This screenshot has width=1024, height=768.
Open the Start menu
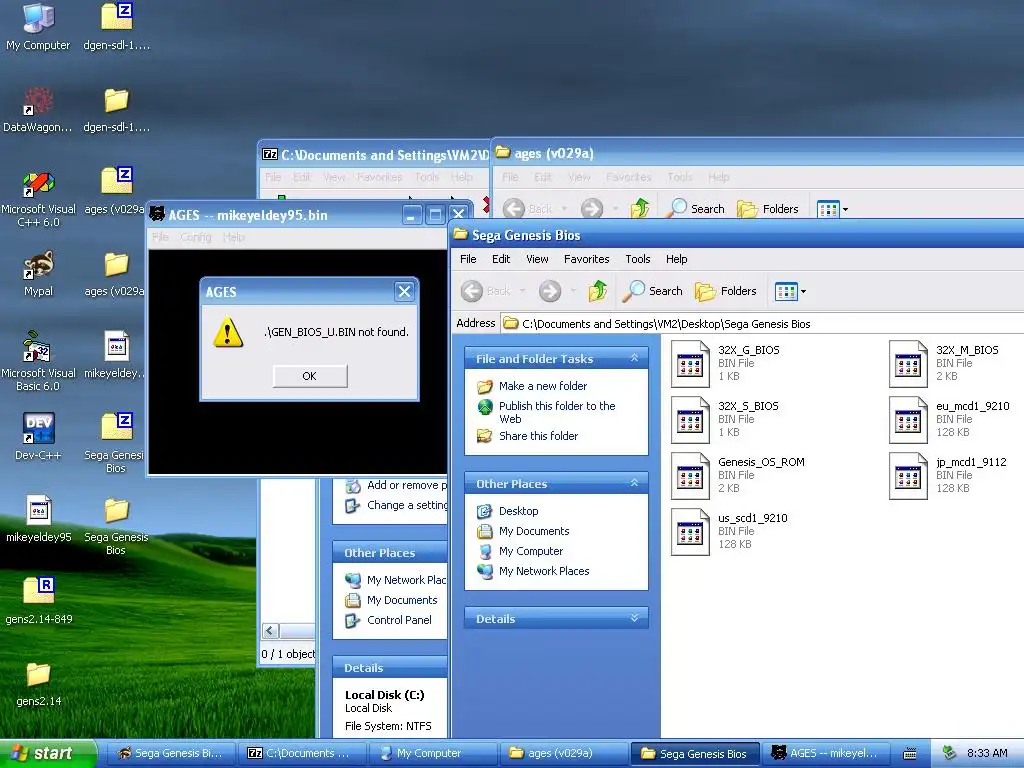click(x=48, y=754)
